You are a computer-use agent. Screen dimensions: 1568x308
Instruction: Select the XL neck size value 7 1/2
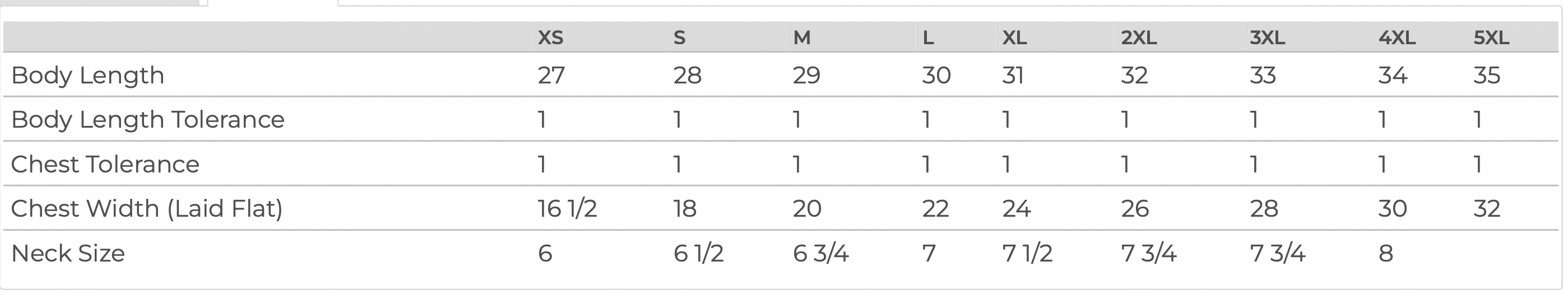(x=1027, y=253)
